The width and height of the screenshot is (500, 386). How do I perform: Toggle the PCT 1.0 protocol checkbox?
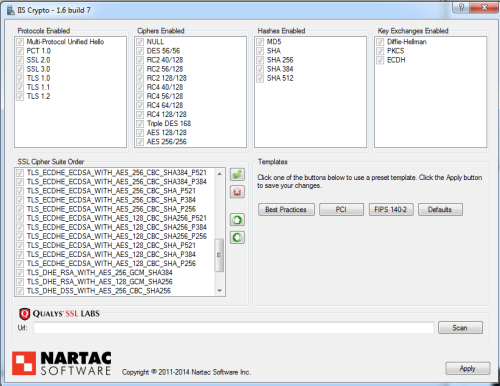pyautogui.click(x=20, y=51)
